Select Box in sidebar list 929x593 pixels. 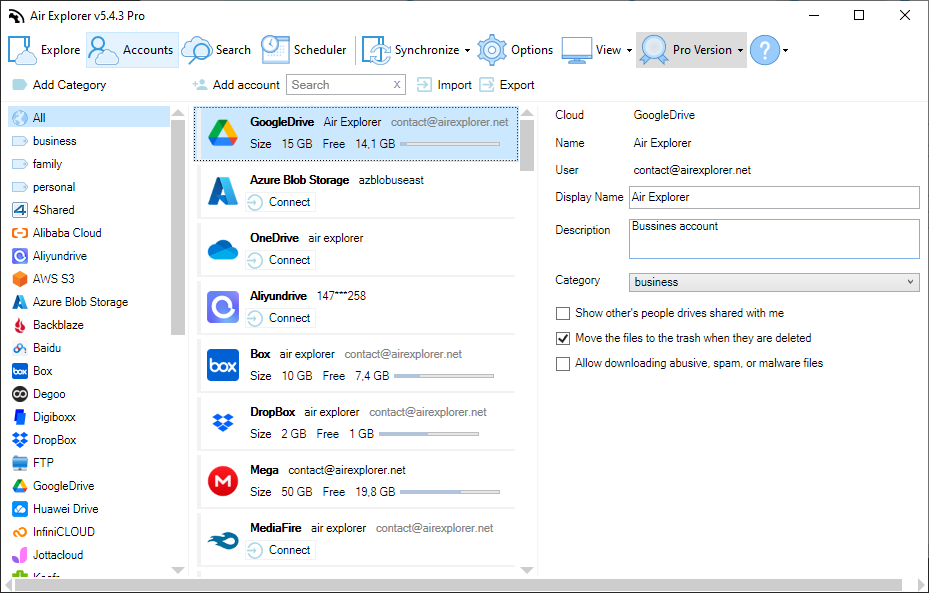pos(89,371)
